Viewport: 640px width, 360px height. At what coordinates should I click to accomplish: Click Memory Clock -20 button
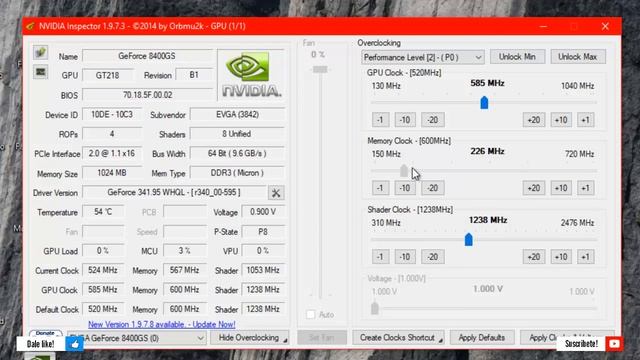point(433,188)
